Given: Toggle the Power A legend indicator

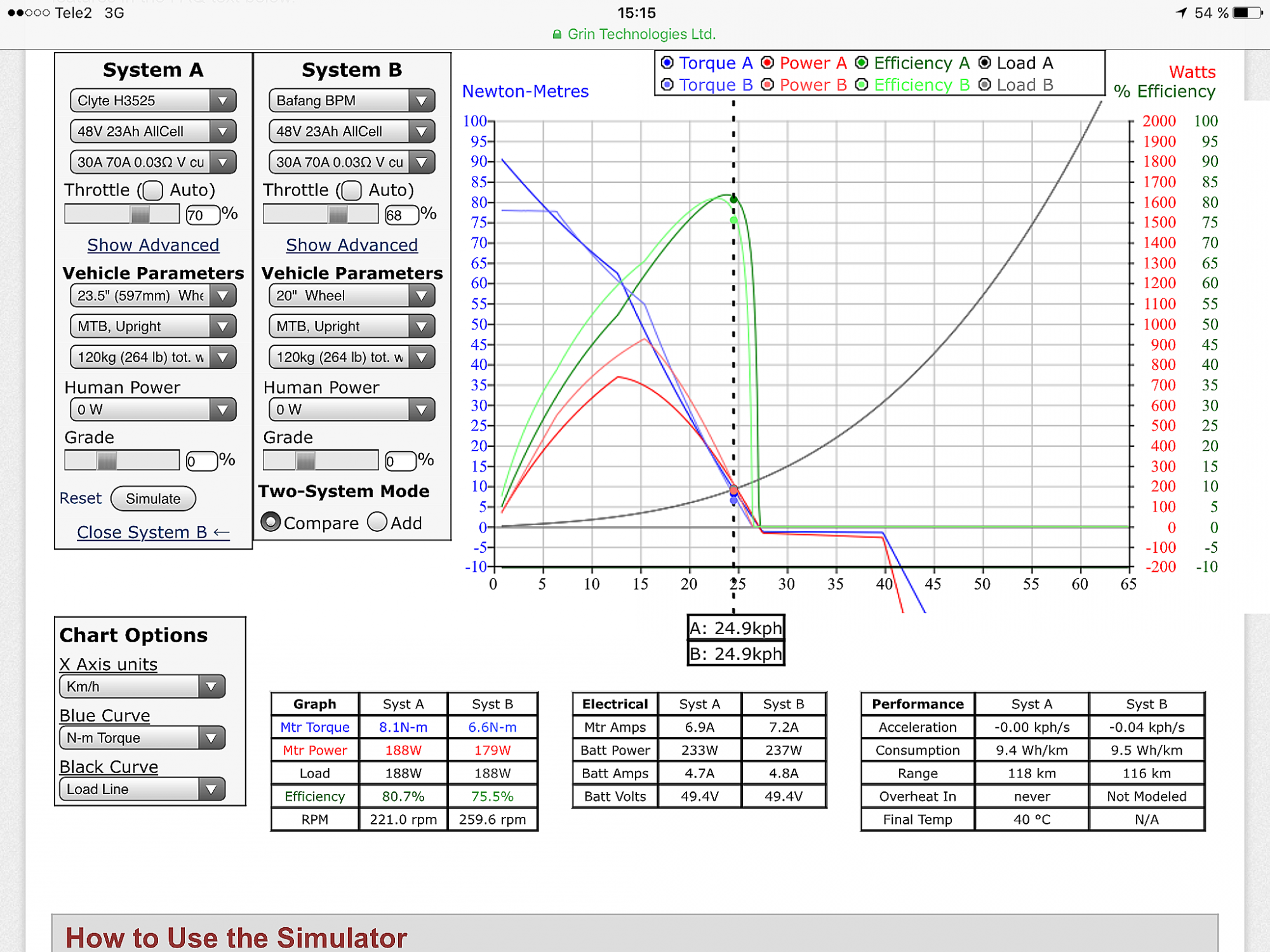Looking at the screenshot, I should (x=767, y=63).
